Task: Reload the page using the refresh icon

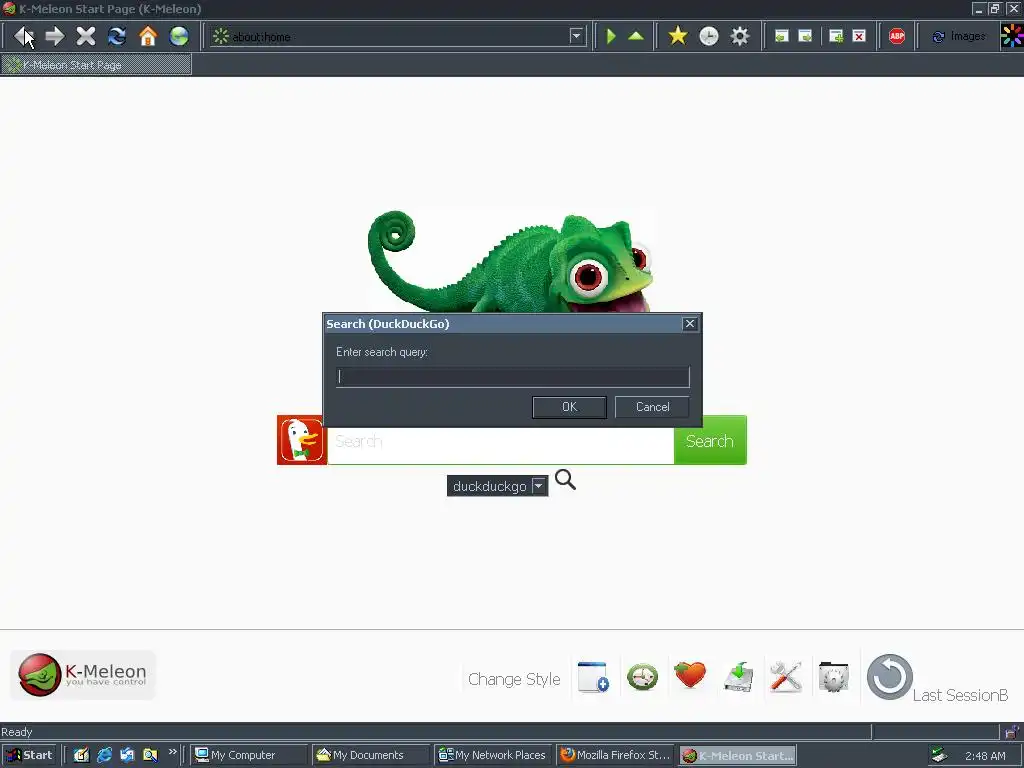Action: (117, 36)
